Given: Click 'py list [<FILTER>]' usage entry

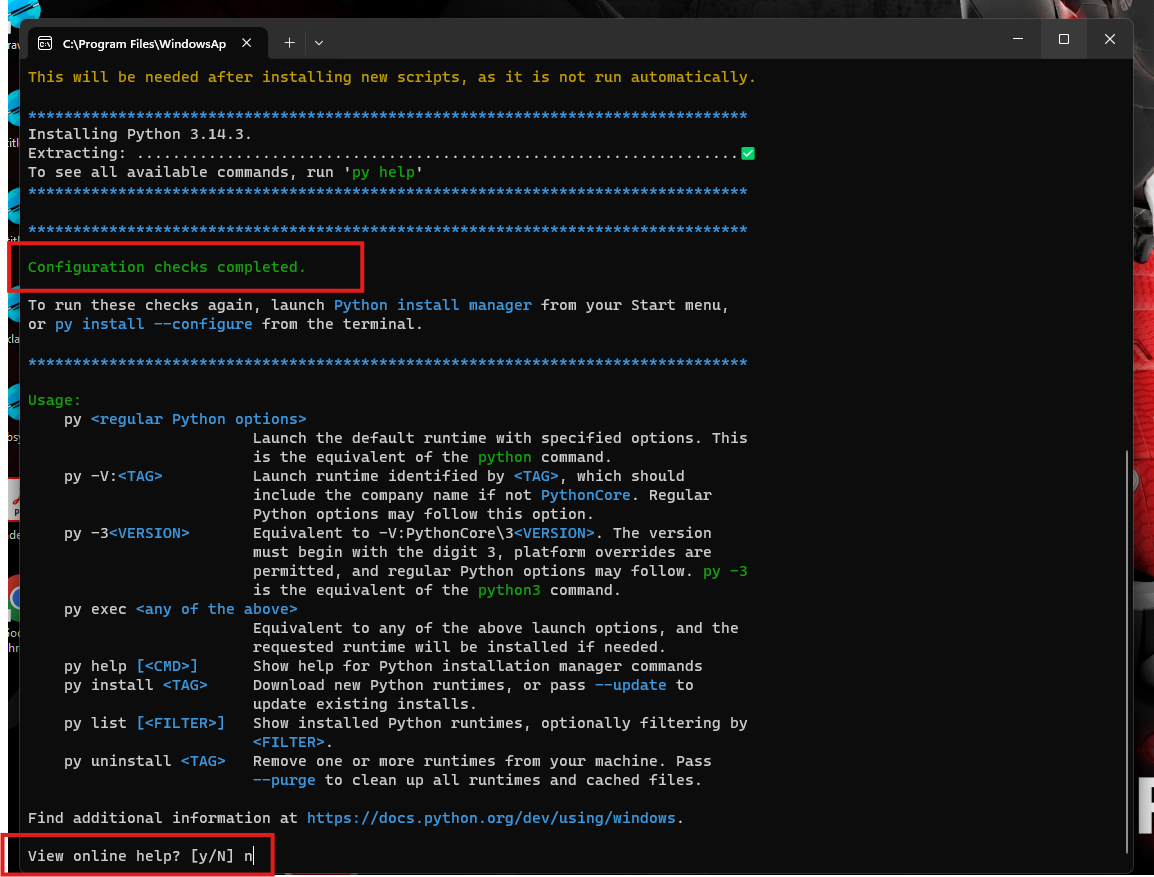Looking at the screenshot, I should click(x=144, y=723).
